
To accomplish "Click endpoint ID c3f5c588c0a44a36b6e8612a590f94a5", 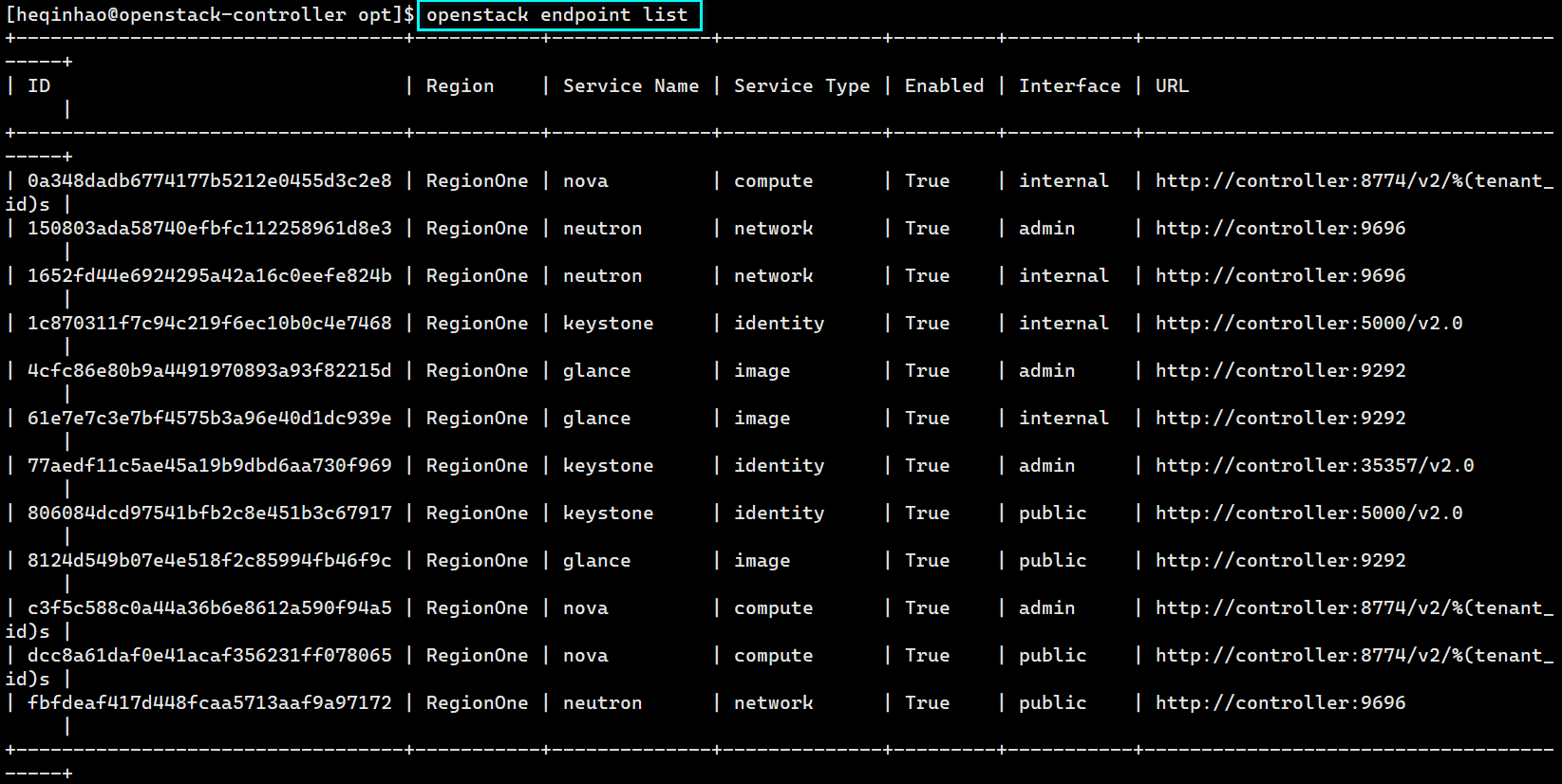I will coord(209,608).
